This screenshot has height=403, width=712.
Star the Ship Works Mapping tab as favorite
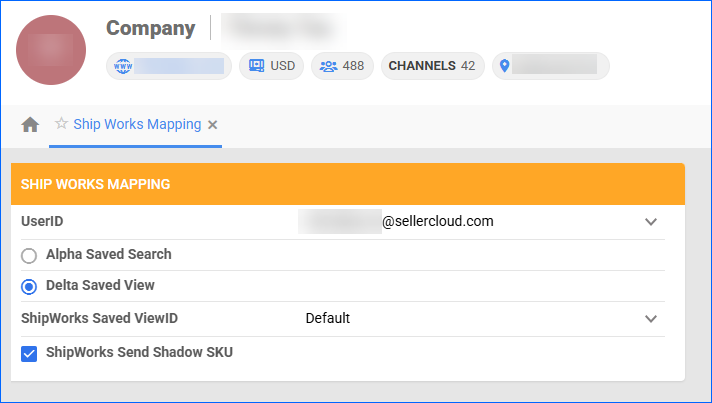(62, 125)
